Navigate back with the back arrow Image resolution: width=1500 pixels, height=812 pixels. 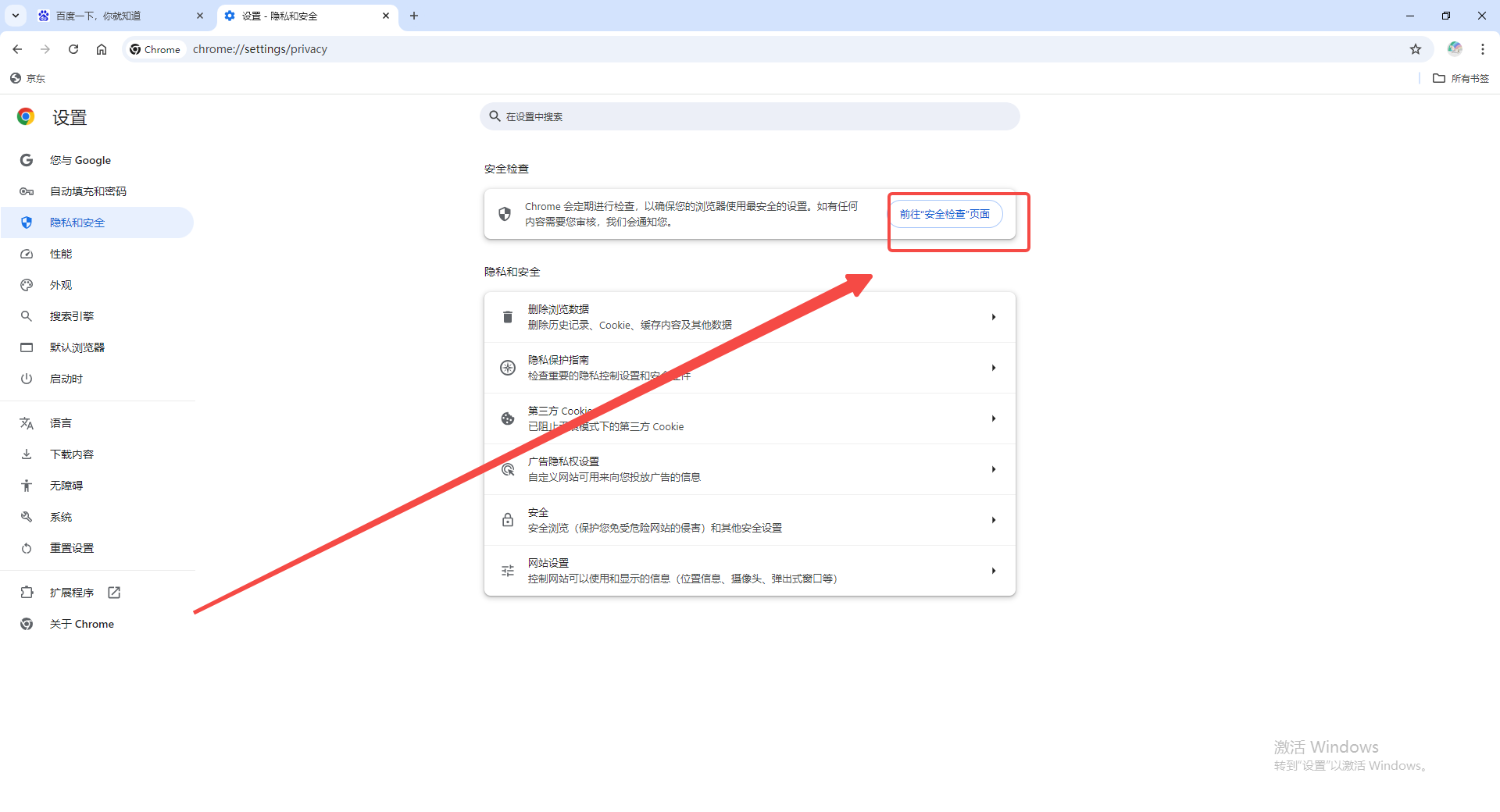coord(17,49)
